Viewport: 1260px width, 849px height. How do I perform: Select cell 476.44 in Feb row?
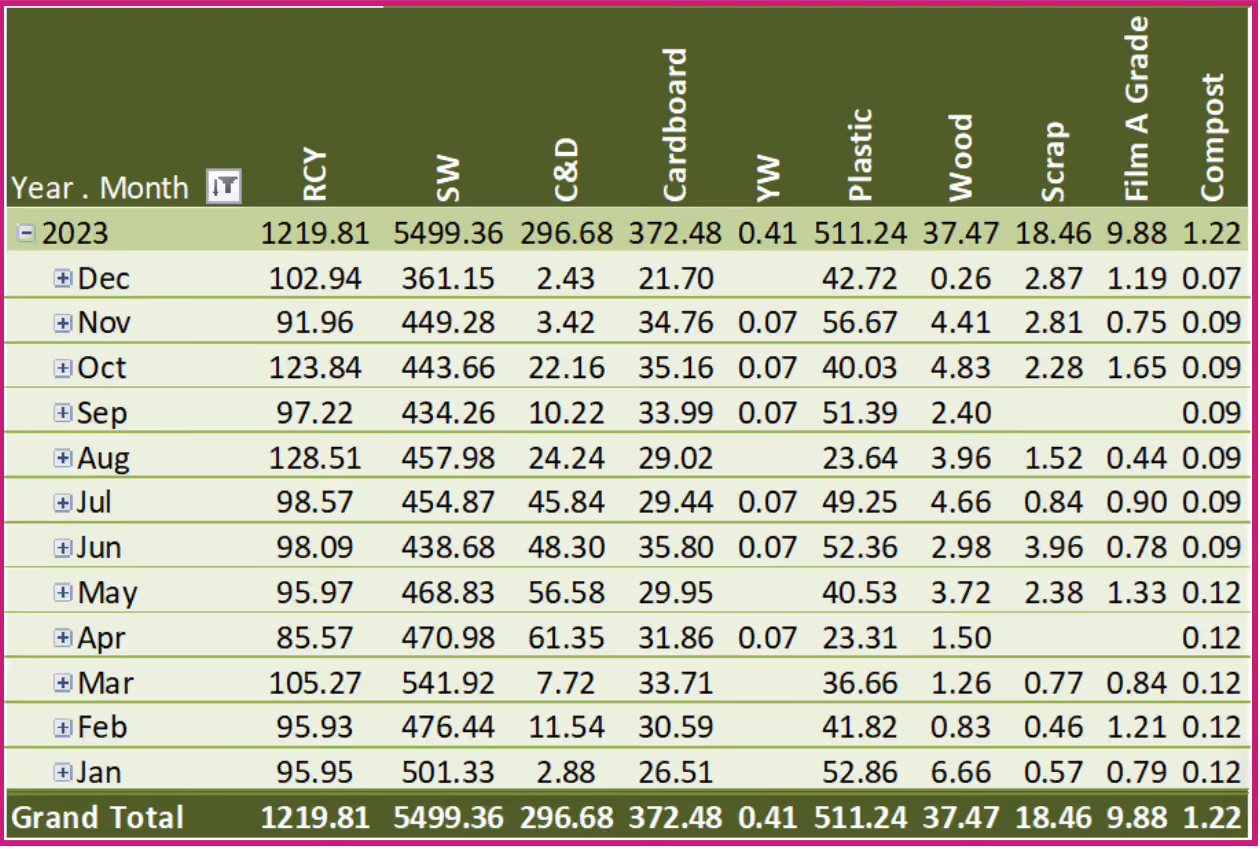tap(448, 727)
